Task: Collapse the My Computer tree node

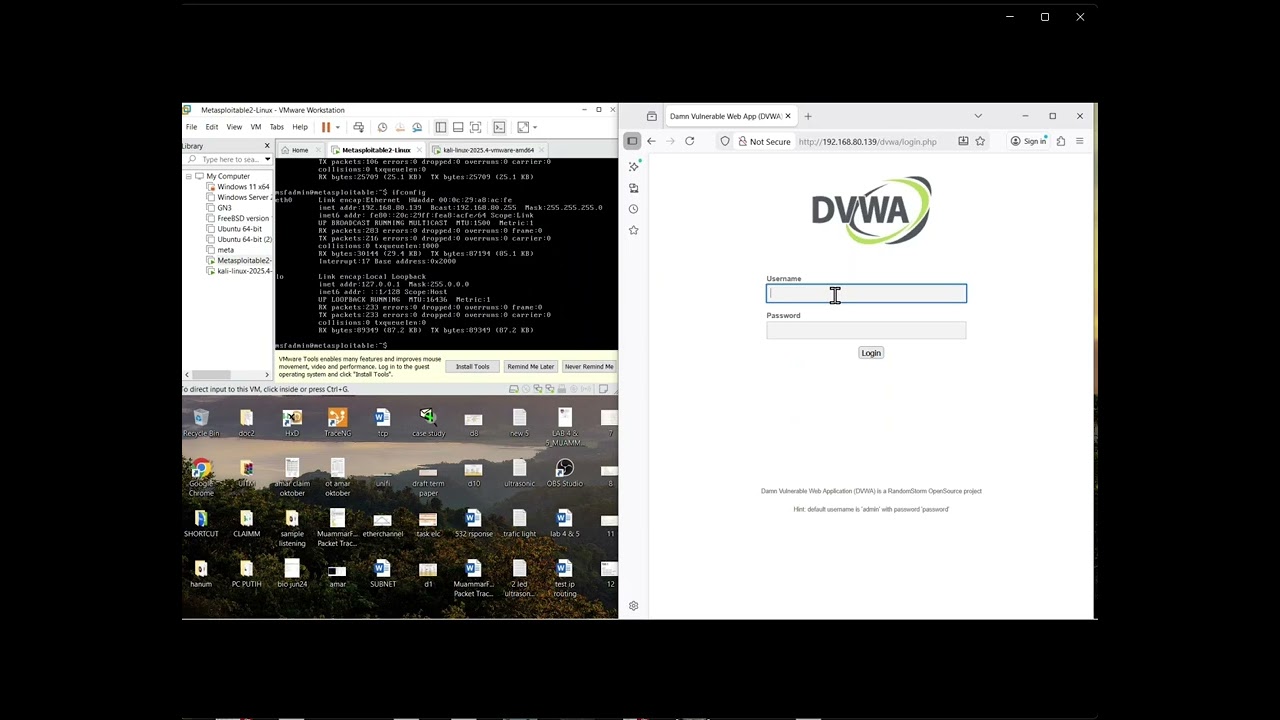Action: pyautogui.click(x=188, y=176)
